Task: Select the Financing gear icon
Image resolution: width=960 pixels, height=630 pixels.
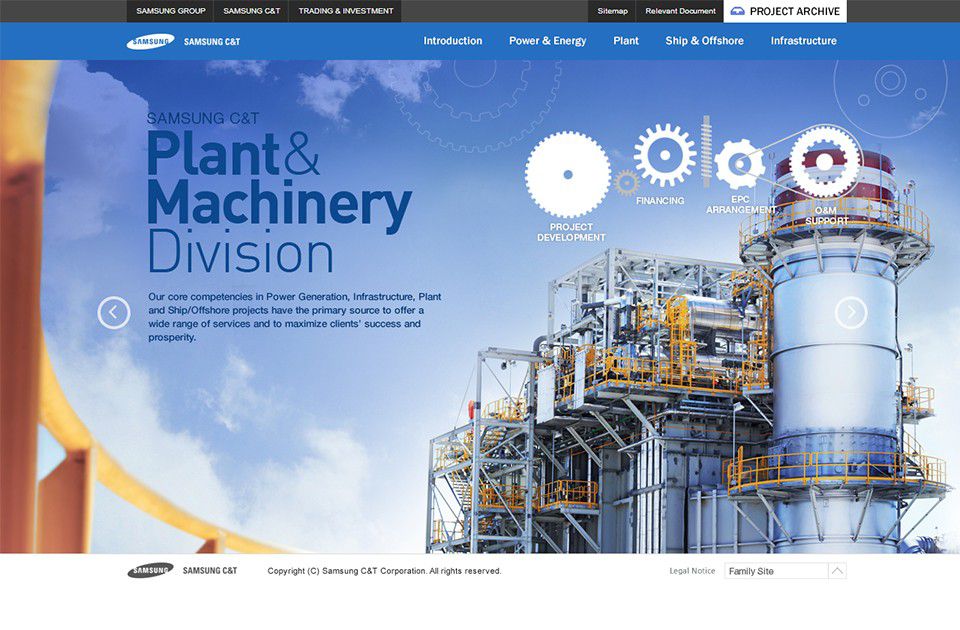Action: [x=664, y=155]
